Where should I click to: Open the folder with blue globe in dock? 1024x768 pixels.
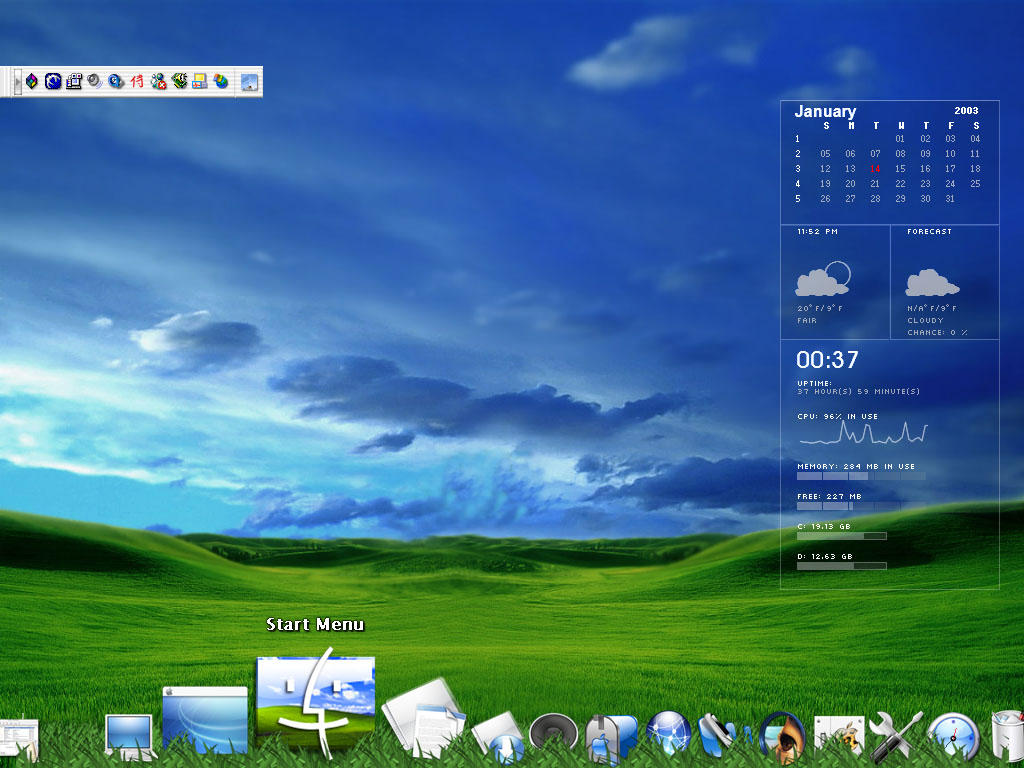[x=499, y=738]
